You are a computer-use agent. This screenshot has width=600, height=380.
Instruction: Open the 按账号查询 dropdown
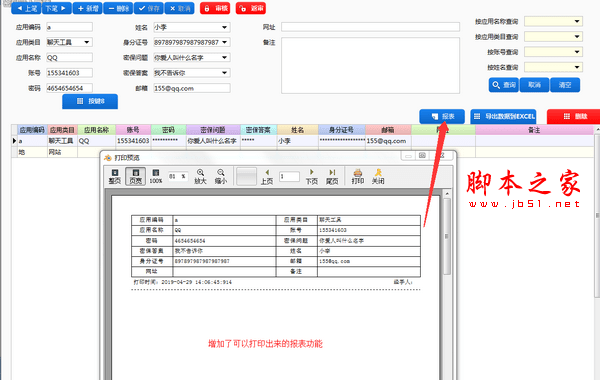click(x=577, y=52)
